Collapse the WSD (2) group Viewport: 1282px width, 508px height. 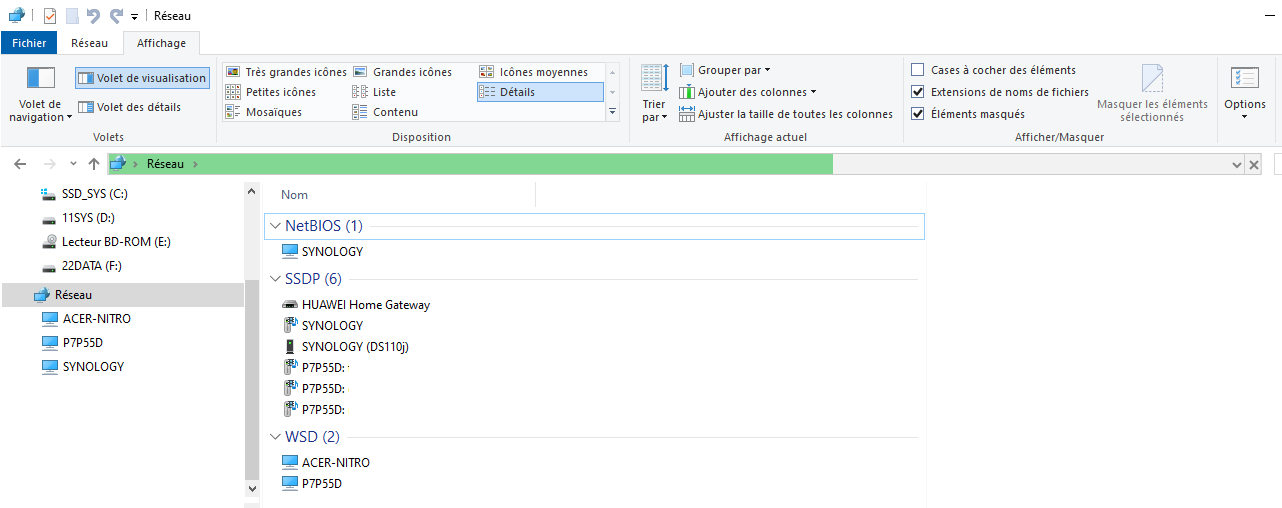(x=275, y=437)
